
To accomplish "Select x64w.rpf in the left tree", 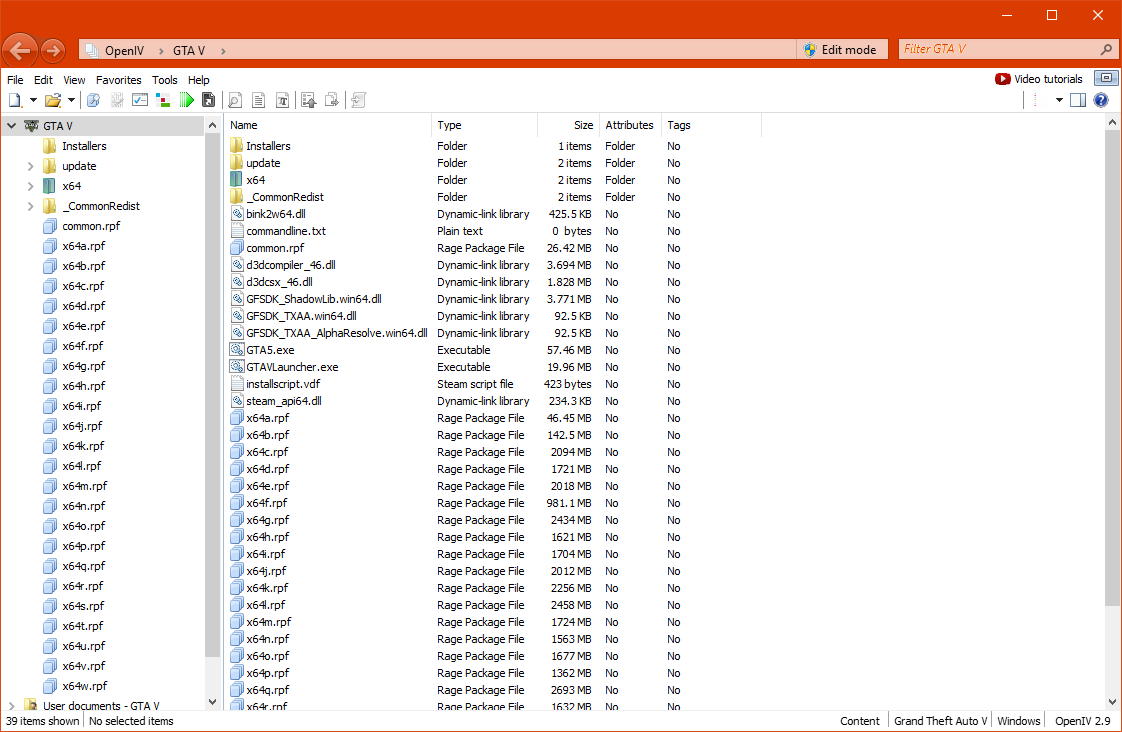I will (x=84, y=685).
